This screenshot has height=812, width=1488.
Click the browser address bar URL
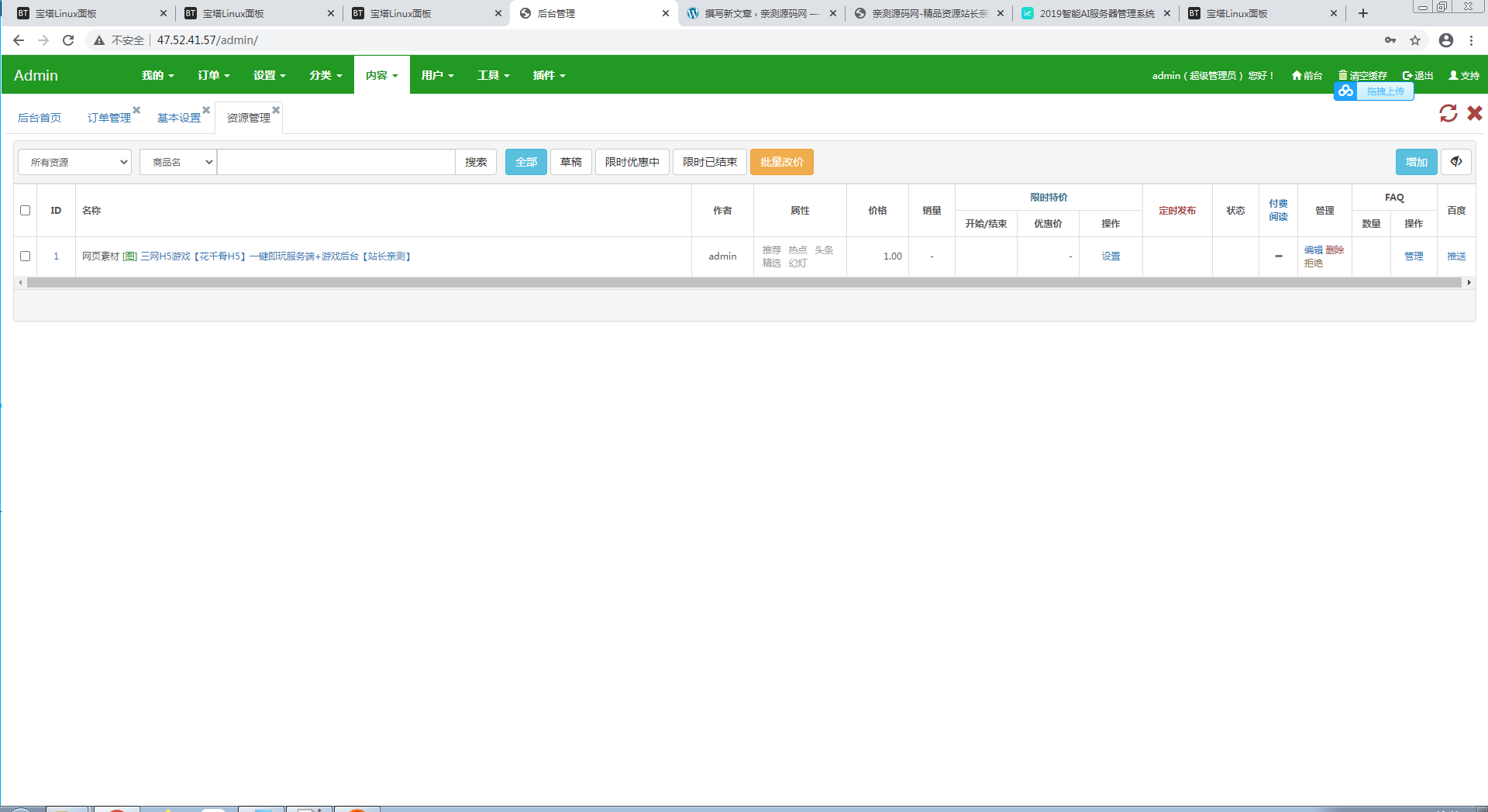[x=208, y=40]
